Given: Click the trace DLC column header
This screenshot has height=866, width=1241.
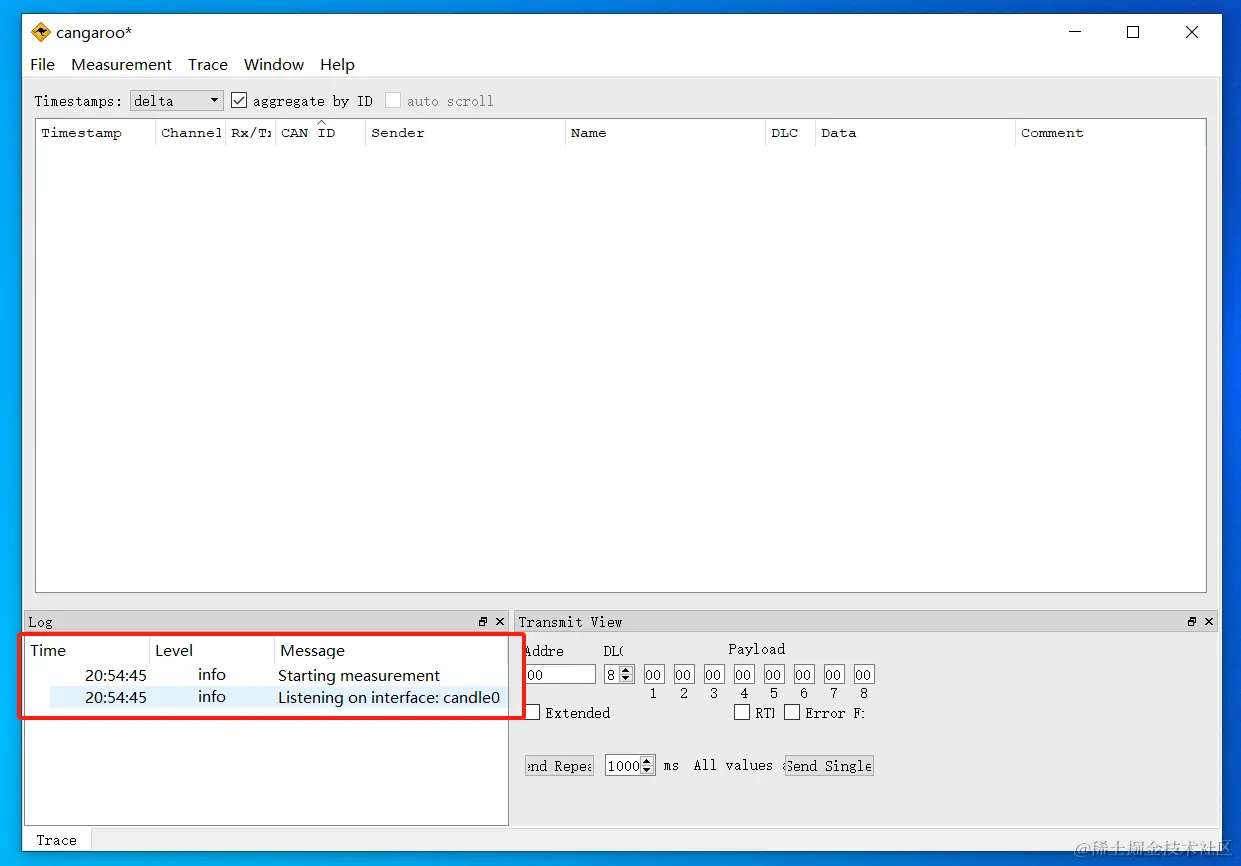Looking at the screenshot, I should coord(790,133).
